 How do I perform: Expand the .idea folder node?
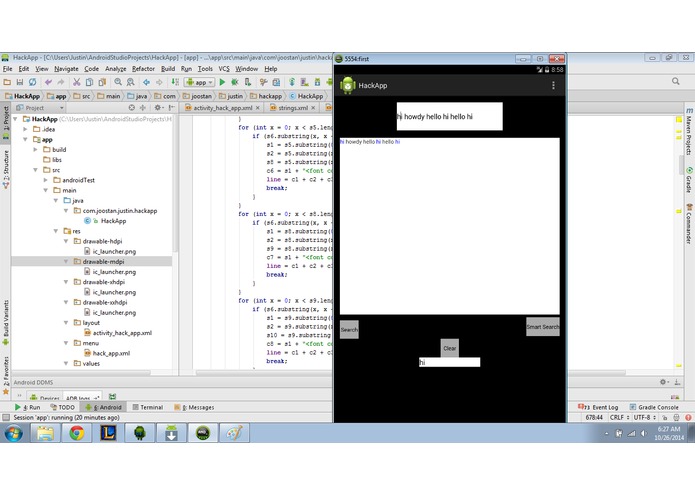26,129
